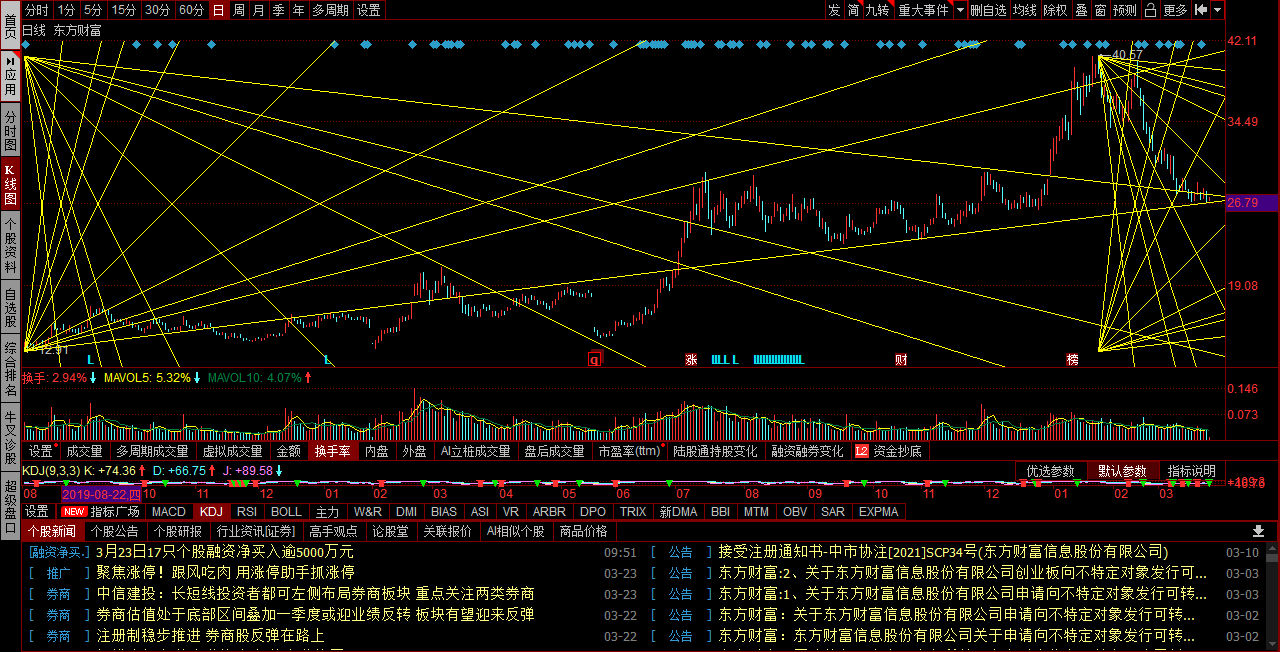Click the '窗' window layout icon
Screen dimensions: 1280x652
pyautogui.click(x=1100, y=10)
